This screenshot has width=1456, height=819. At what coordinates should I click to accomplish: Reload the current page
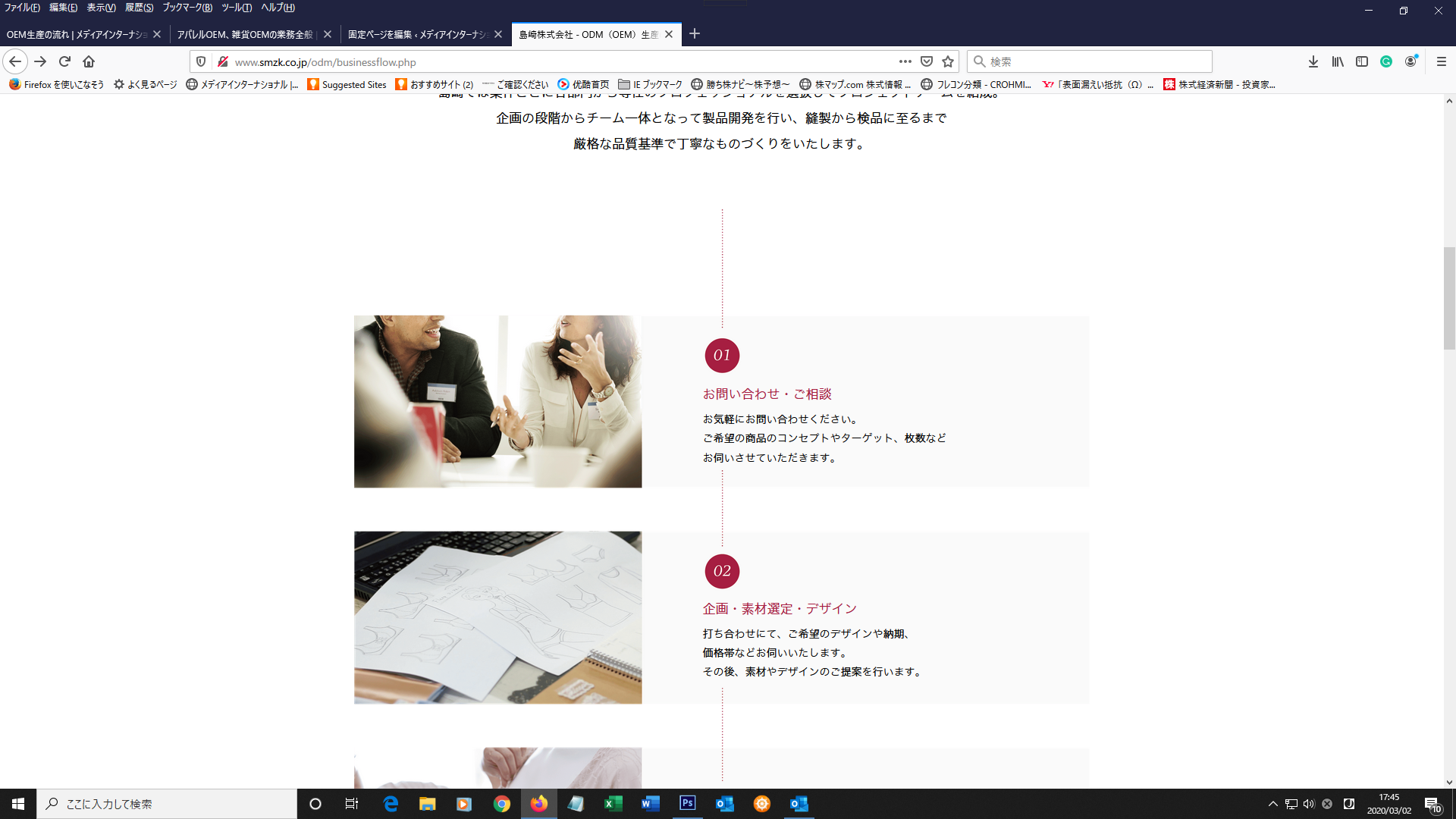click(64, 61)
